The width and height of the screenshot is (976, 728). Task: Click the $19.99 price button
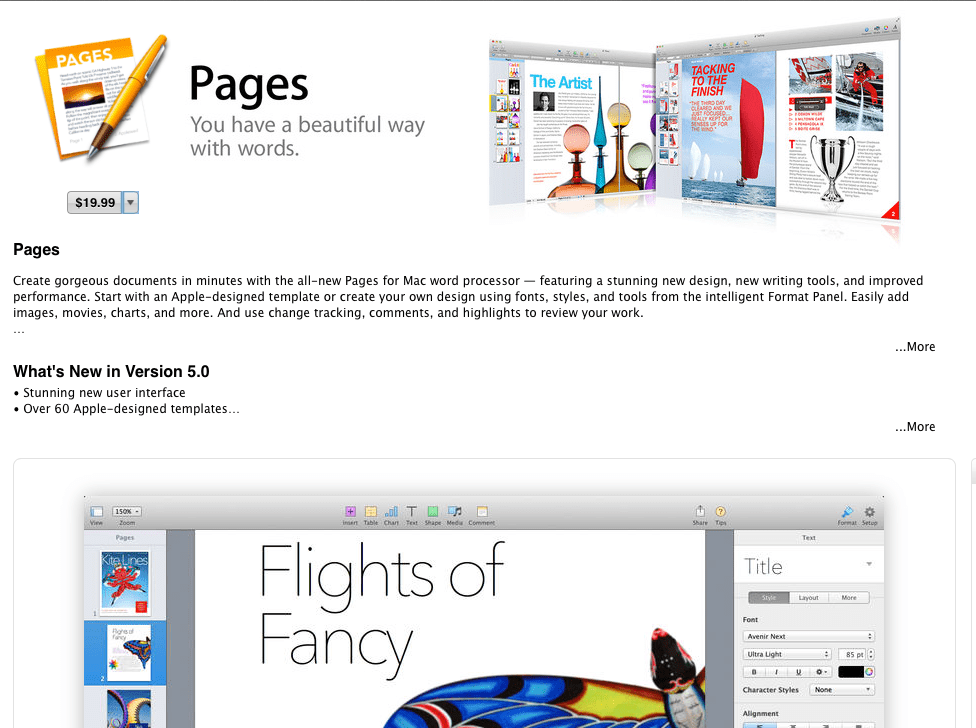(x=96, y=202)
